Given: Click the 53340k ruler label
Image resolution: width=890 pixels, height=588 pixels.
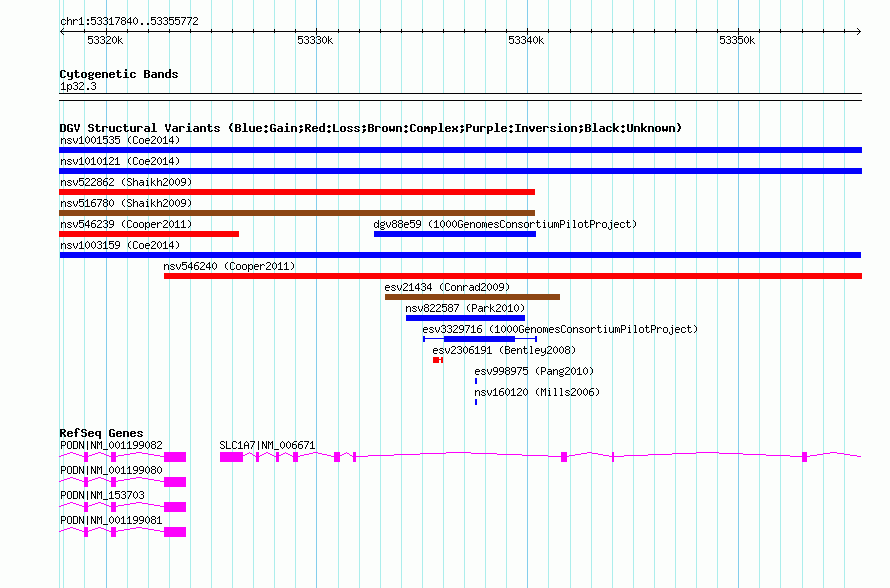Looking at the screenshot, I should pyautogui.click(x=526, y=41).
